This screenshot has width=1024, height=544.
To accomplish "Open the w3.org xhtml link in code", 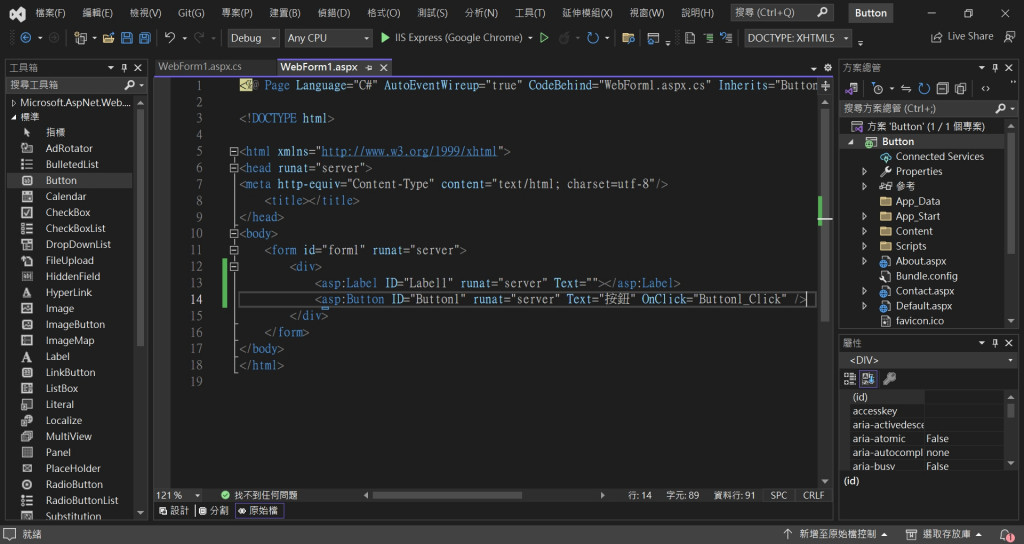I will coord(409,152).
